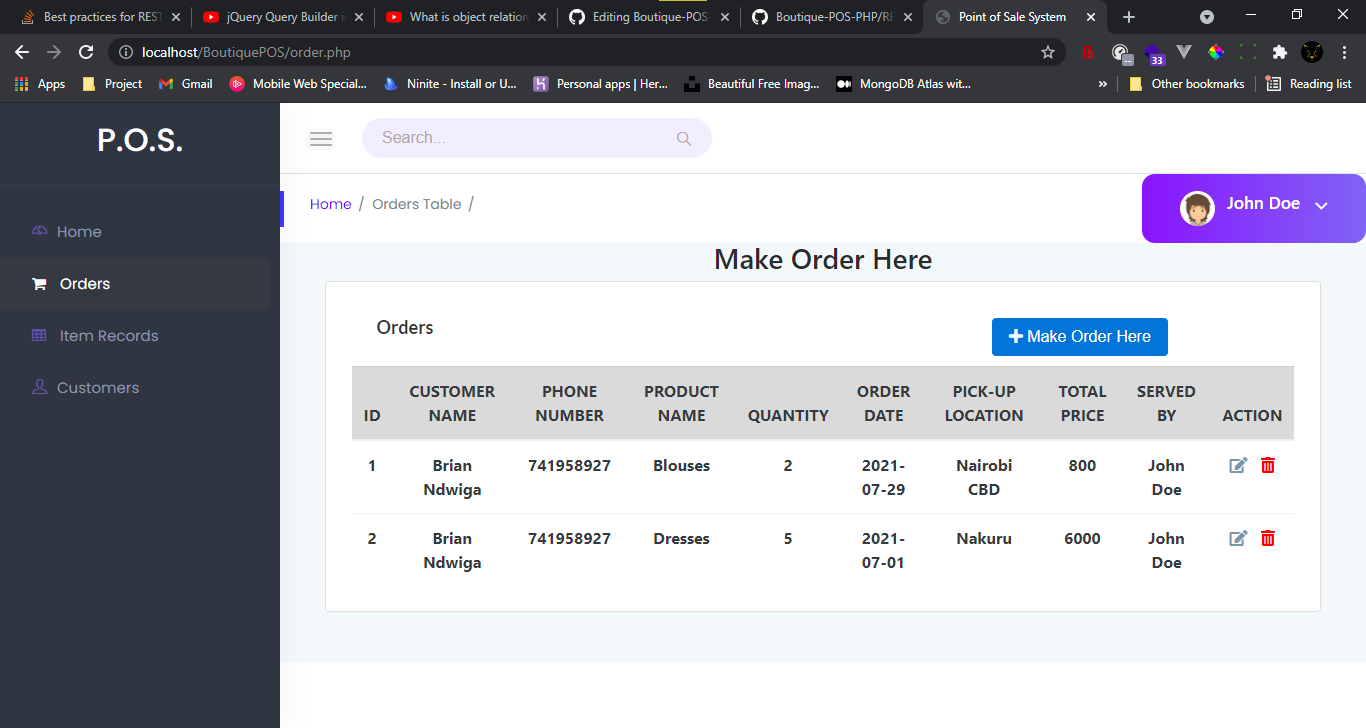
Task: Delete the Dresses order row
Action: pos(1268,538)
